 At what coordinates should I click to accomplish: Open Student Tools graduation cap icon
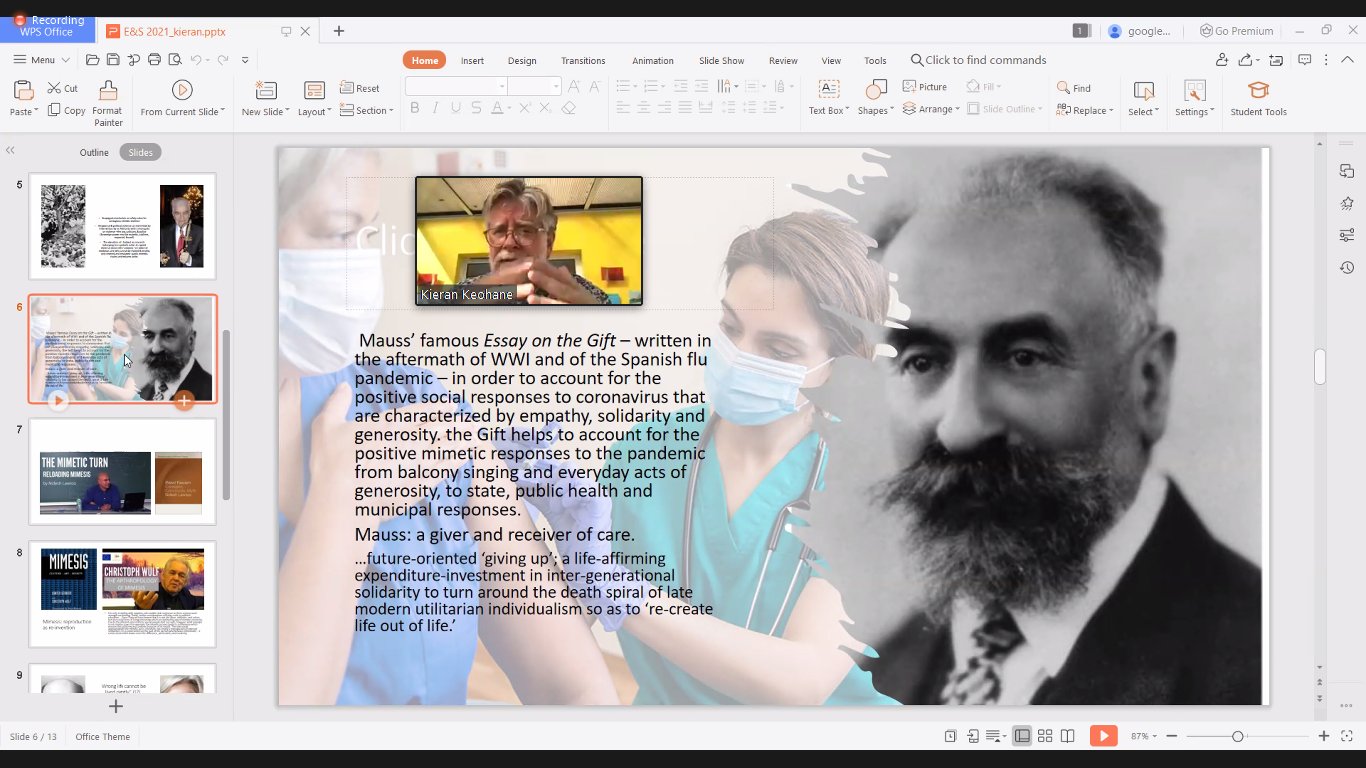[x=1258, y=91]
